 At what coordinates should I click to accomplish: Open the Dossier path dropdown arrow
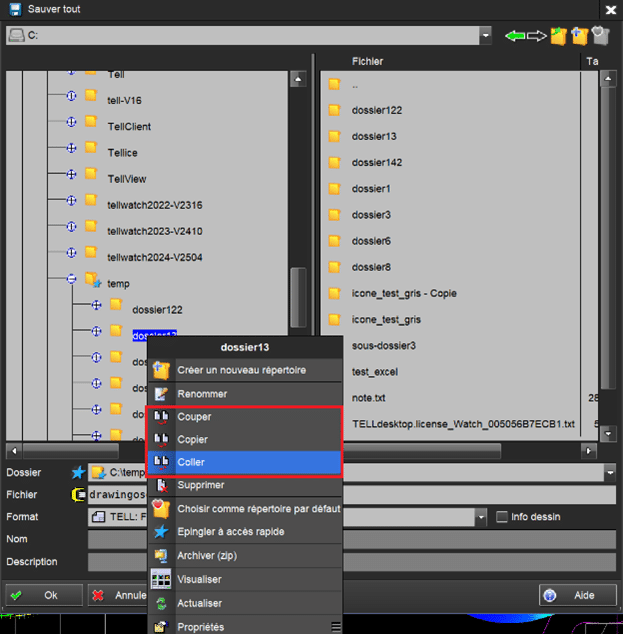coord(609,472)
